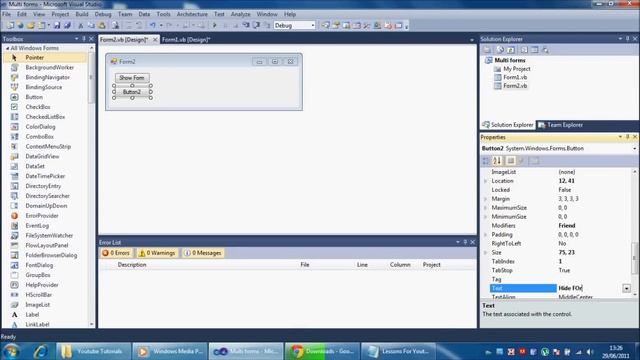
Task: Select the CheckBox control in Toolbox
Action: (45, 107)
